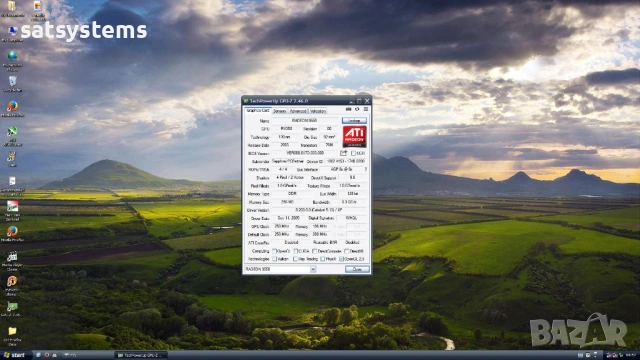Viewport: 640px width, 360px height.
Task: Toggle the OpenGL 2.0 checkbox
Action: [x=342, y=259]
